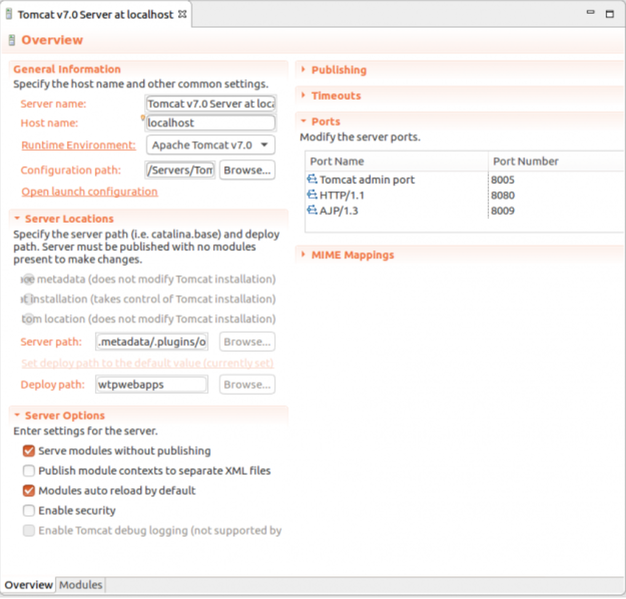Collapse the Server Options section

pyautogui.click(x=16, y=416)
